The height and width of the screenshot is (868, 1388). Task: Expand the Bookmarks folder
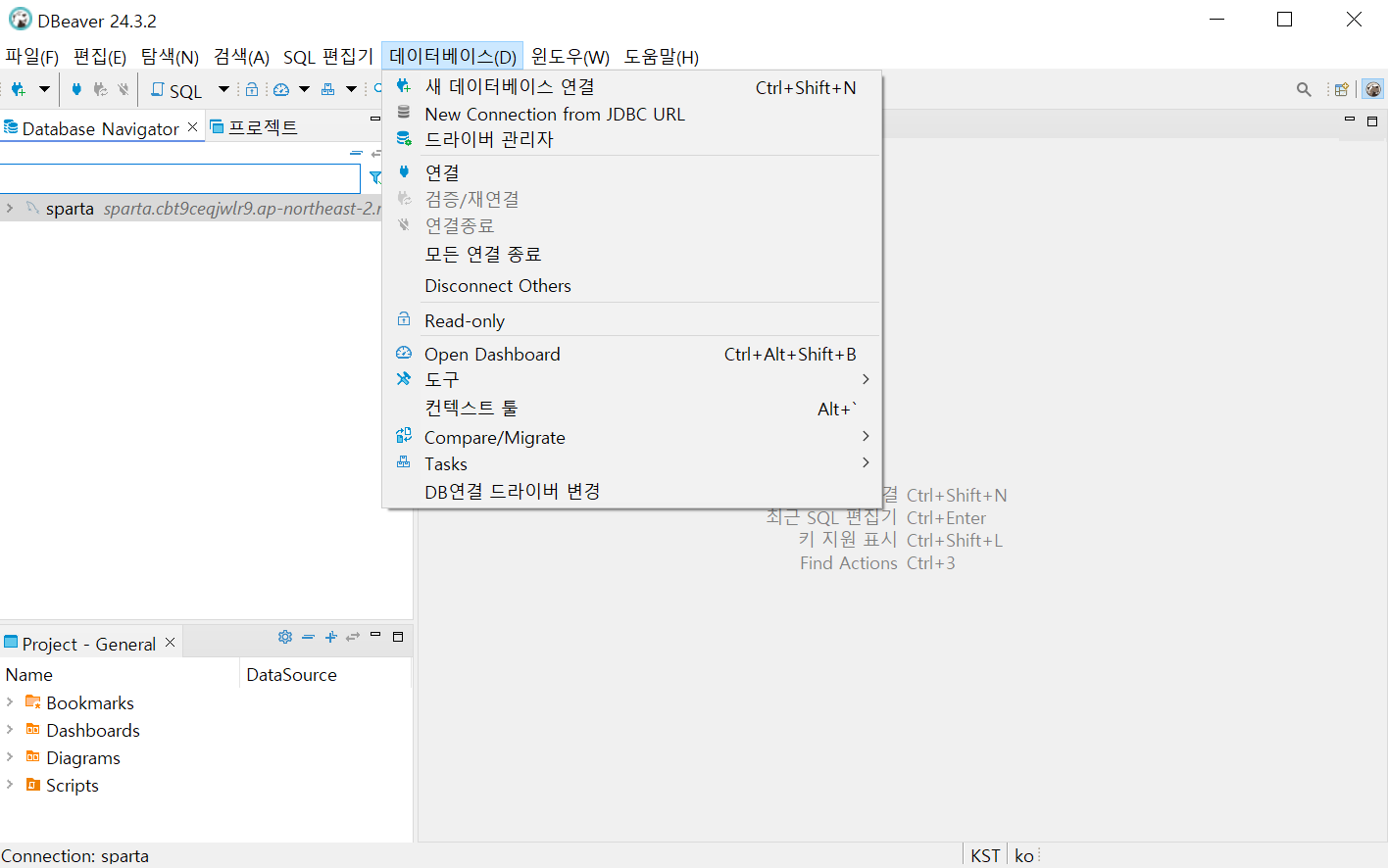(10, 702)
